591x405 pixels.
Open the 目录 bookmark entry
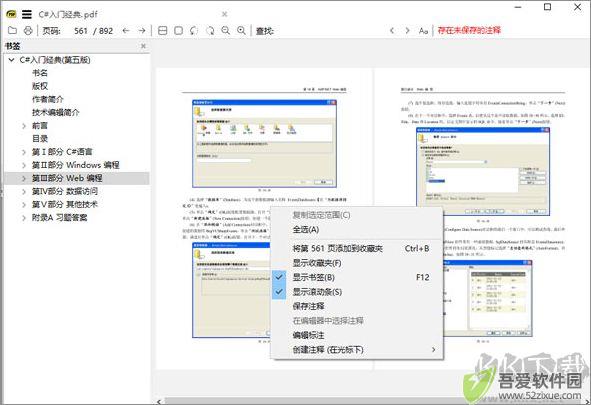coord(40,139)
